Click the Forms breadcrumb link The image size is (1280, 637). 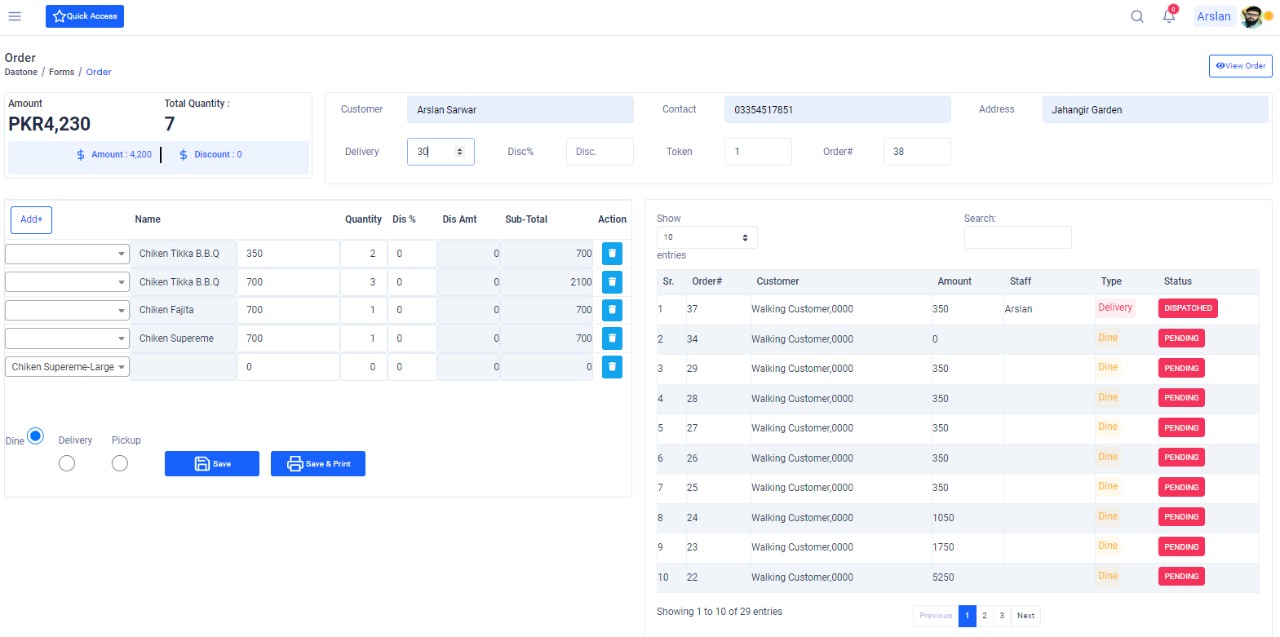click(62, 72)
